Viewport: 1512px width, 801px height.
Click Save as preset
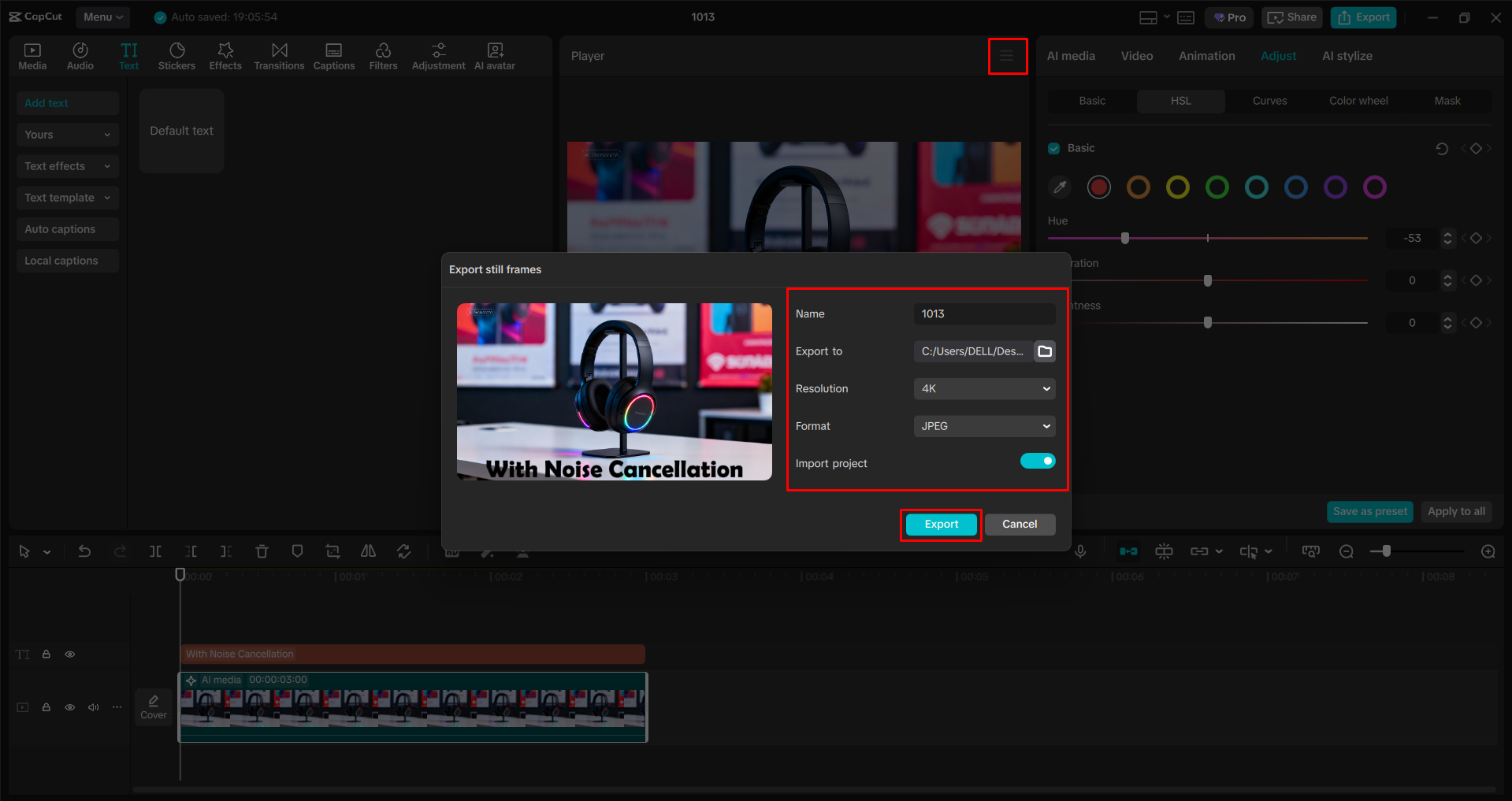1369,511
